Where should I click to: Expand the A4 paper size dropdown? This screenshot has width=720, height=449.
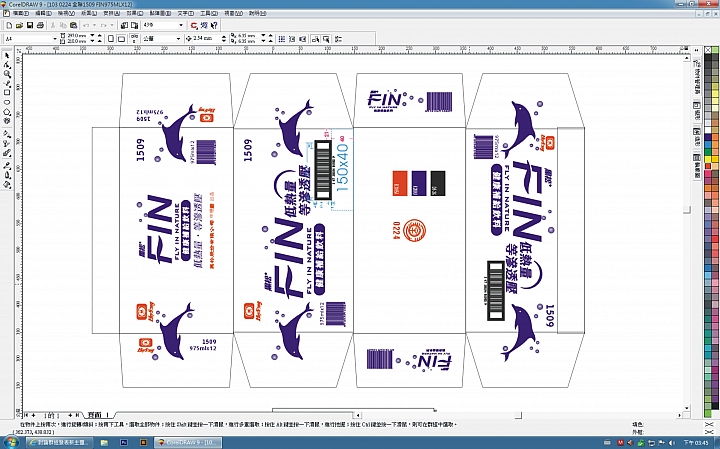[x=55, y=39]
